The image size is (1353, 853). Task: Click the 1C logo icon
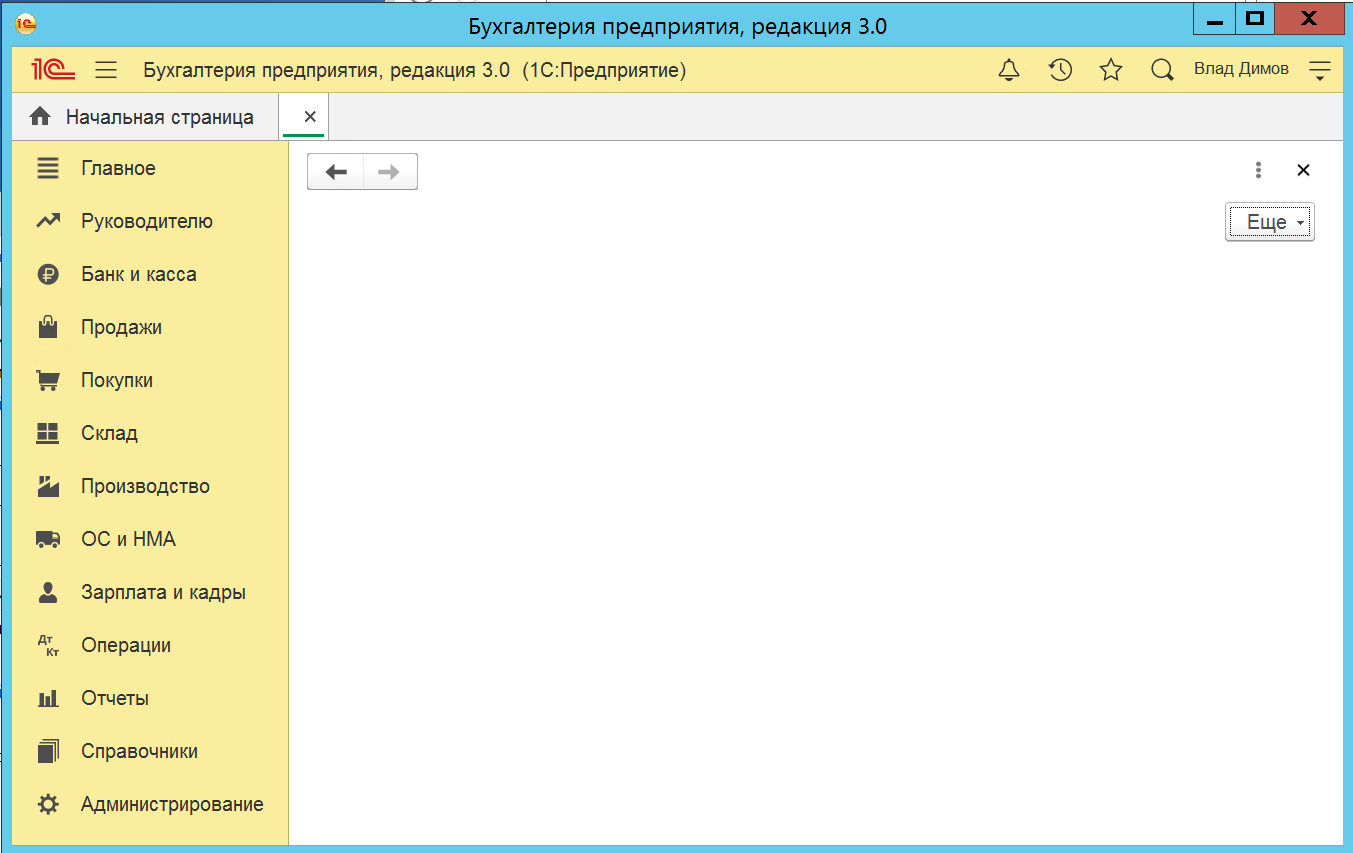tap(54, 70)
